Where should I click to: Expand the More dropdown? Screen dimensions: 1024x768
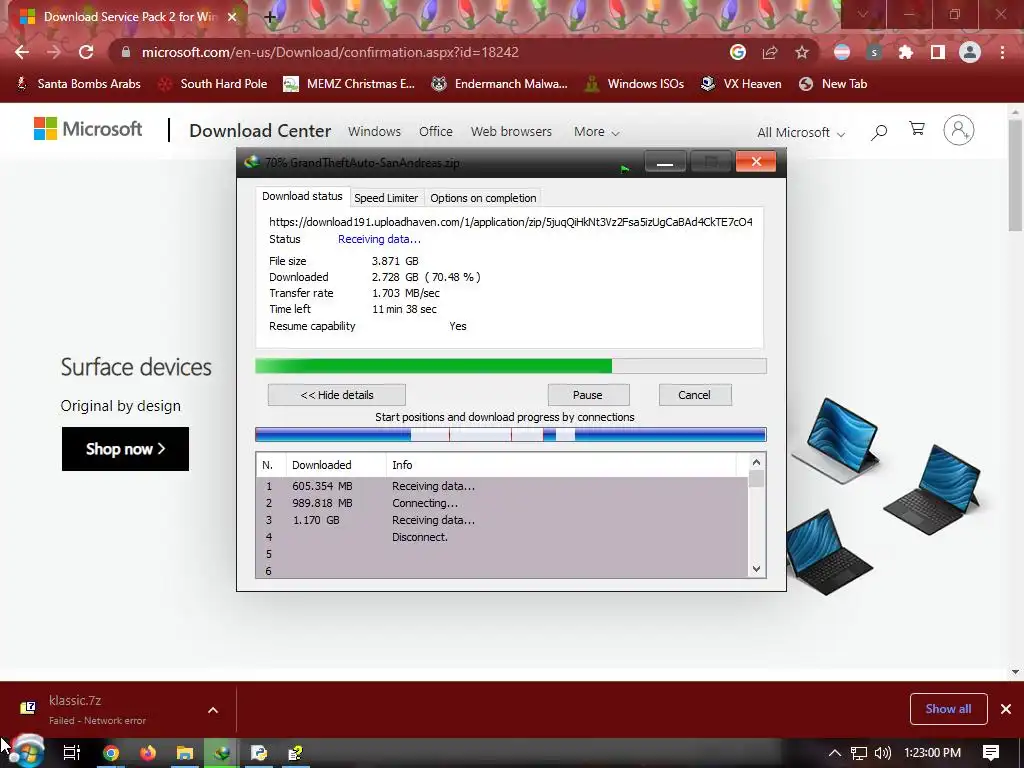point(596,131)
